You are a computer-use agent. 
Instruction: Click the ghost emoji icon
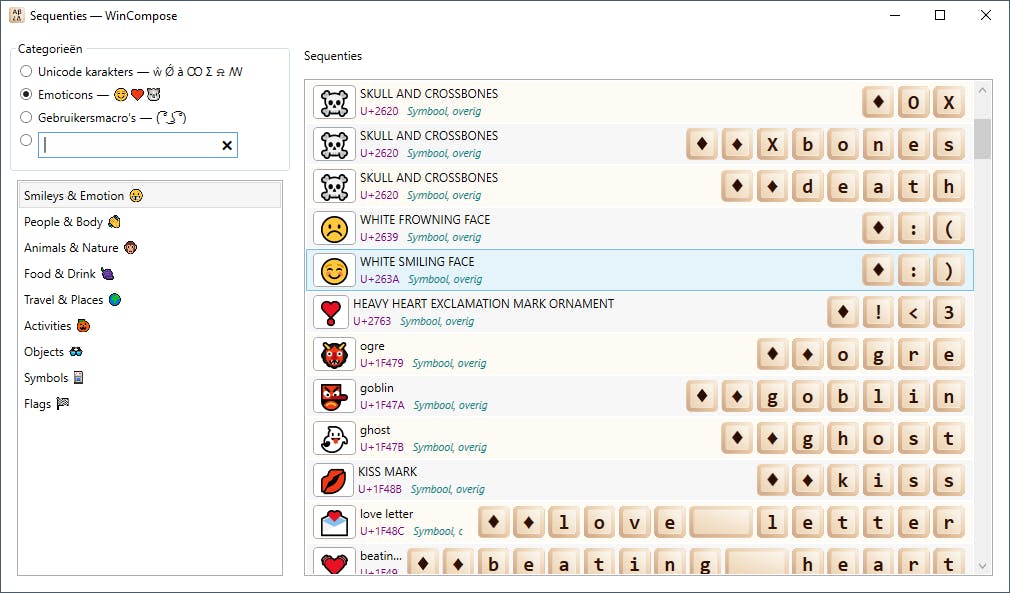click(x=333, y=437)
